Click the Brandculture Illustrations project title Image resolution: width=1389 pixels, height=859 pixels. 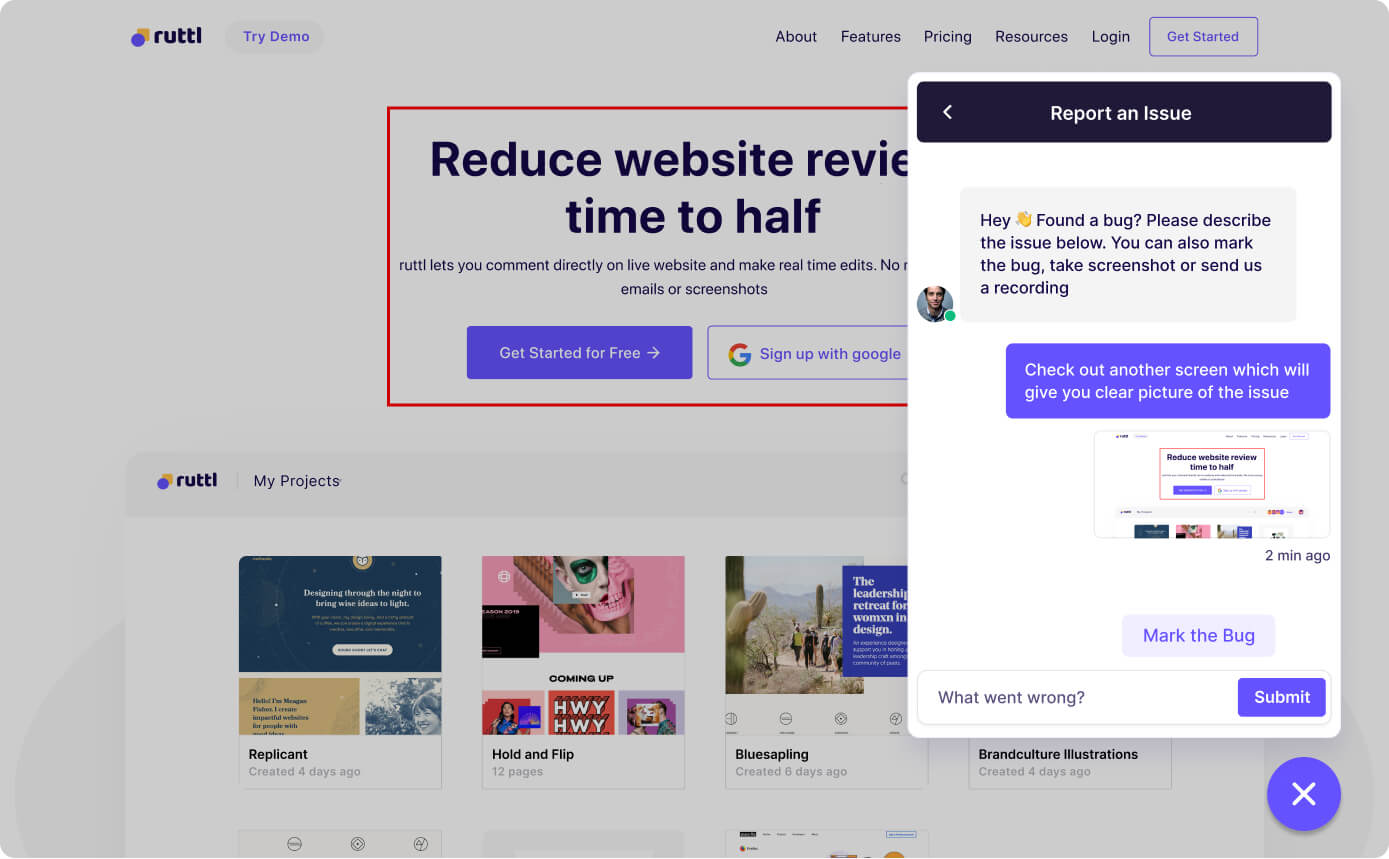click(1058, 754)
